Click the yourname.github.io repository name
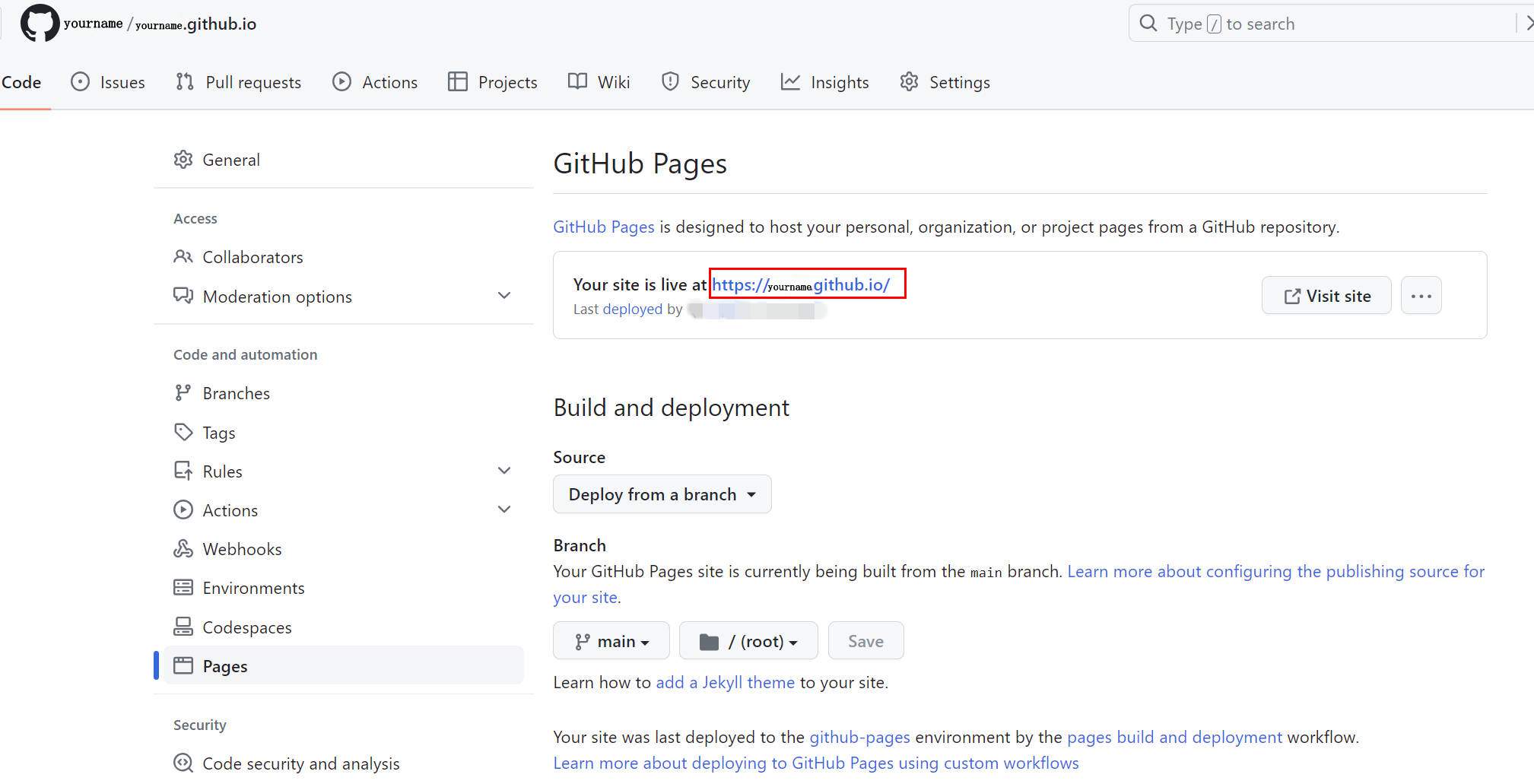 (x=195, y=24)
